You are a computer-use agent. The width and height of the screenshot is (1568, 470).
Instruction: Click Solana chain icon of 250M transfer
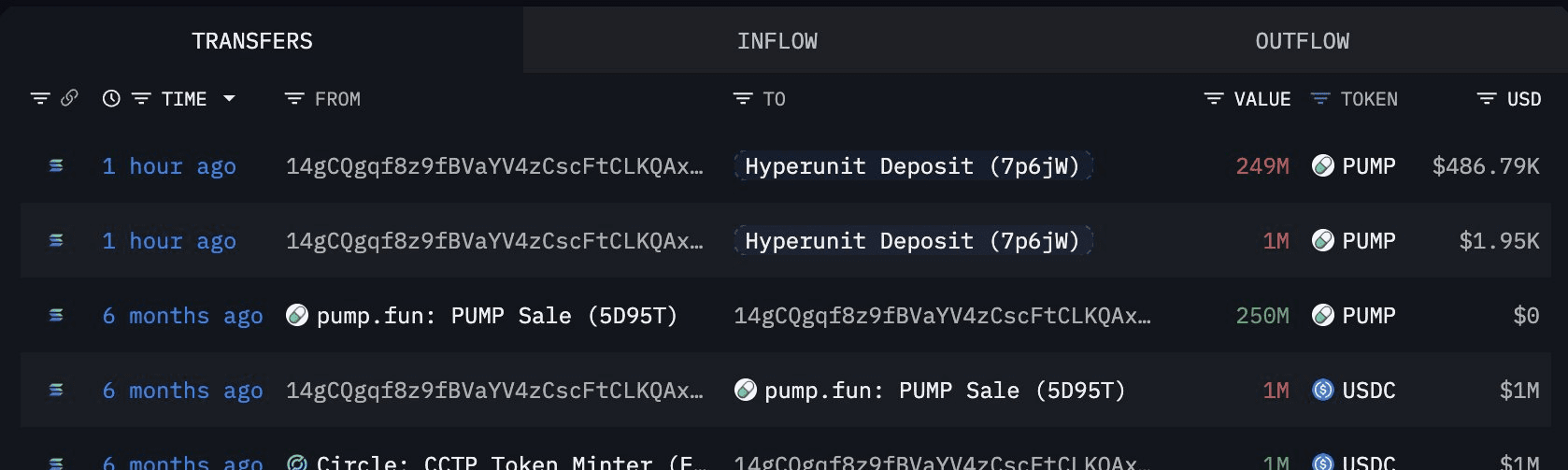coord(56,315)
